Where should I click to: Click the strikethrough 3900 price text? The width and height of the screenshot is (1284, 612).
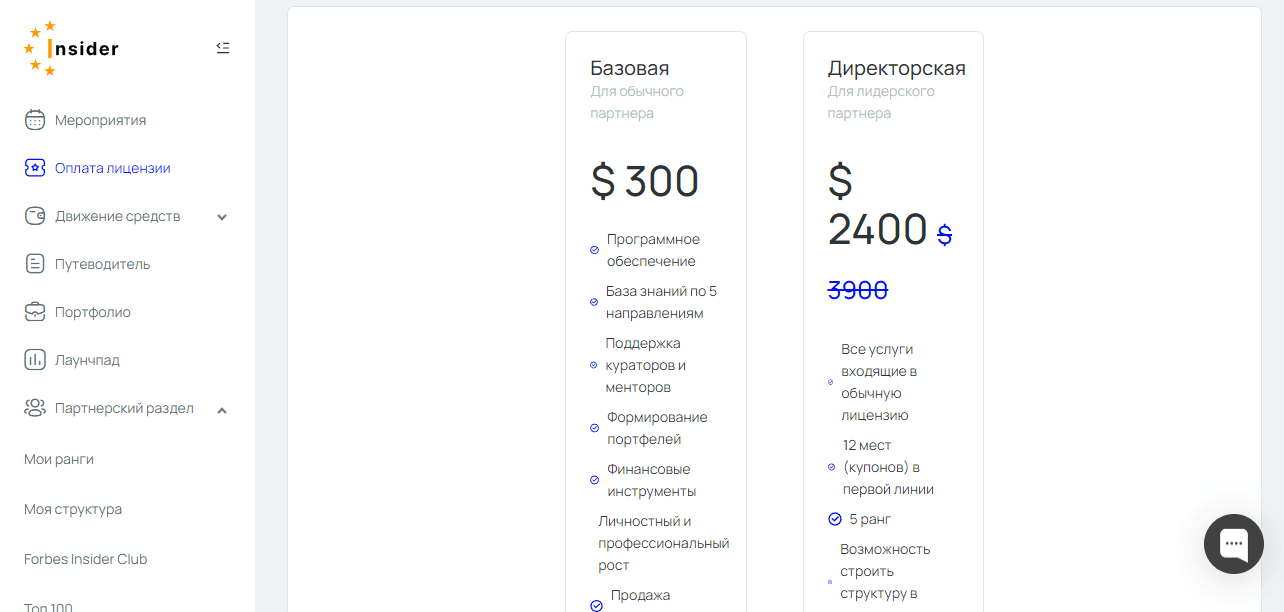(857, 289)
